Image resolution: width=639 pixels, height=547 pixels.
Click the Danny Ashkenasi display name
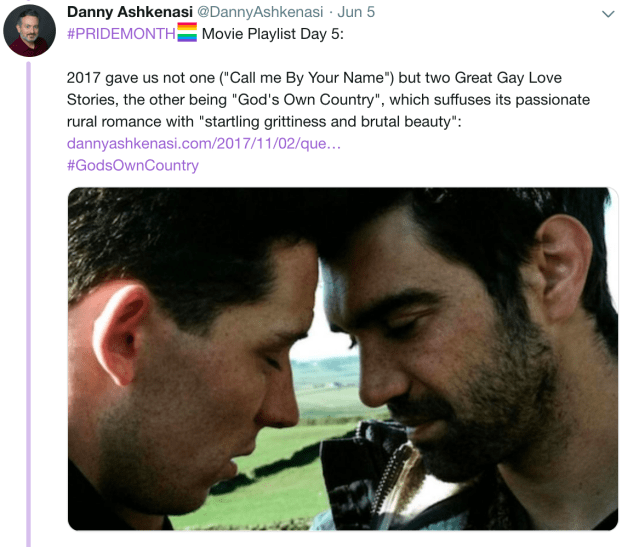130,12
